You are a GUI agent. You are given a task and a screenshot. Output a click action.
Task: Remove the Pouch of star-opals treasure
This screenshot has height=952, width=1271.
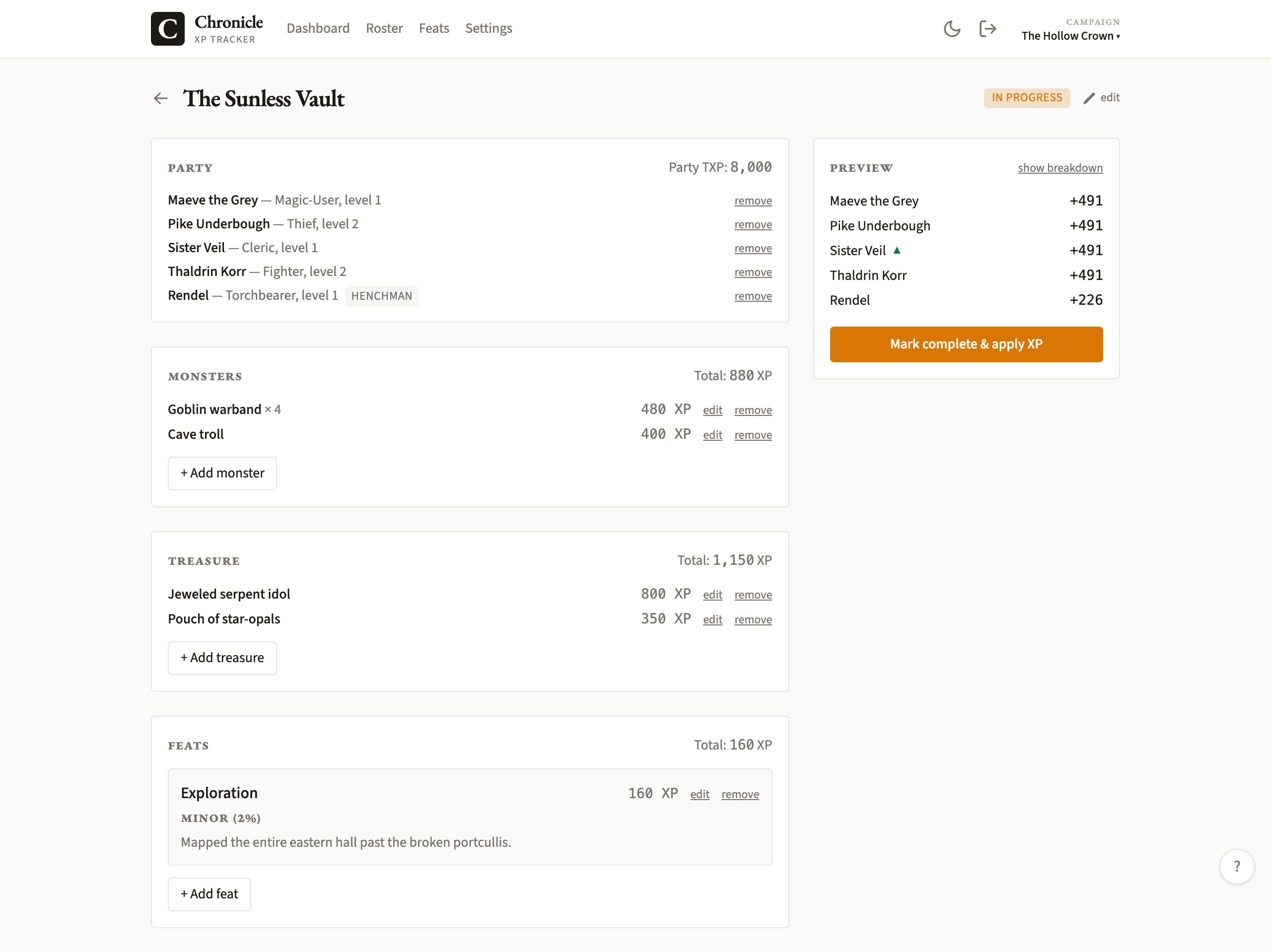pyautogui.click(x=753, y=619)
